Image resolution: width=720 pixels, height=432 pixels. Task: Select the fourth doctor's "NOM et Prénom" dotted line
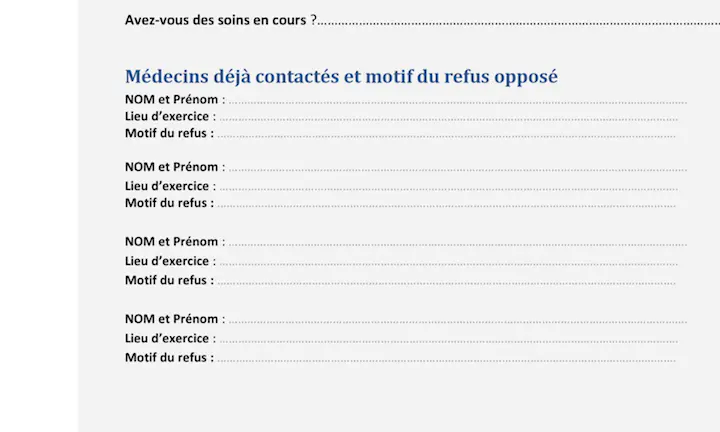(457, 321)
